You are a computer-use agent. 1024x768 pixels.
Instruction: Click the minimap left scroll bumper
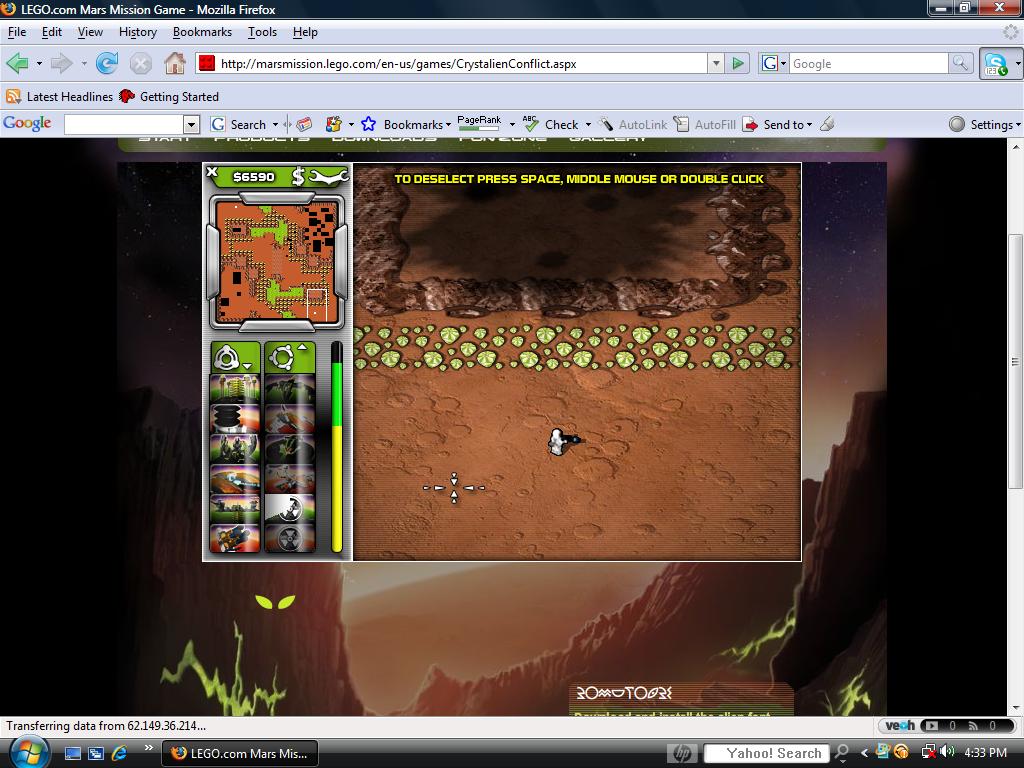[x=212, y=261]
